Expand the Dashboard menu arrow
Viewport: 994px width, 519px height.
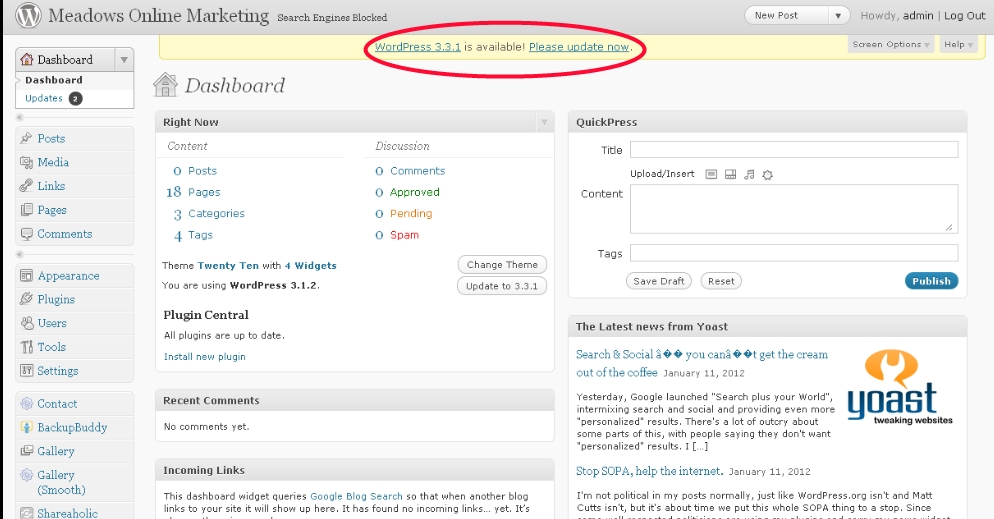(x=124, y=60)
